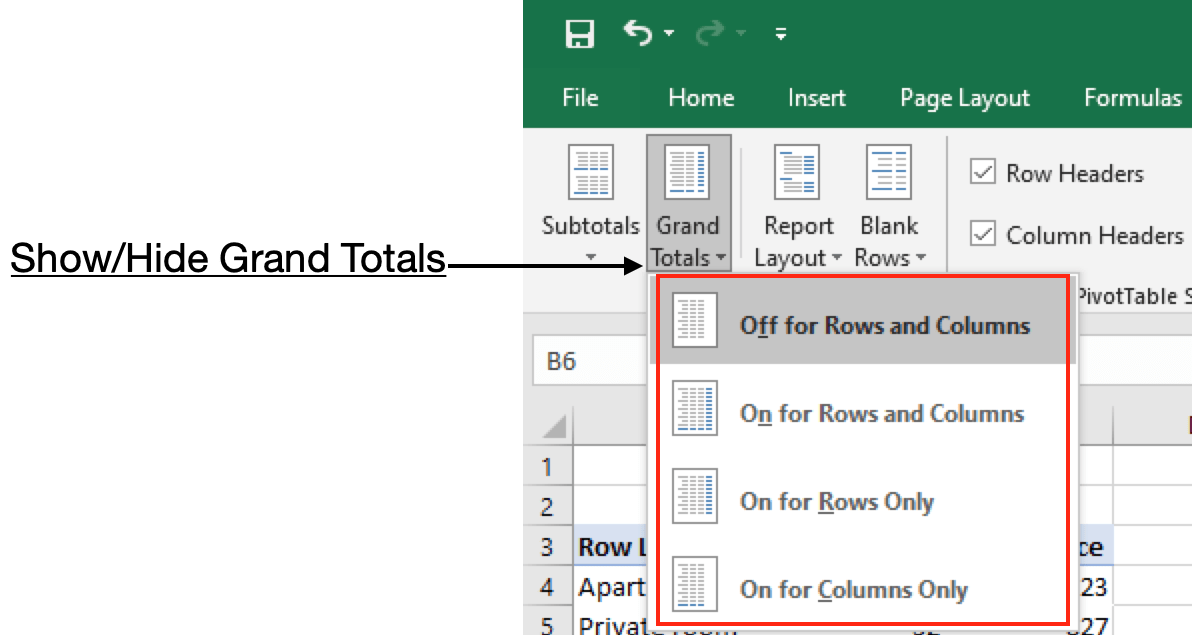
Task: Open the File tab
Action: pos(580,98)
